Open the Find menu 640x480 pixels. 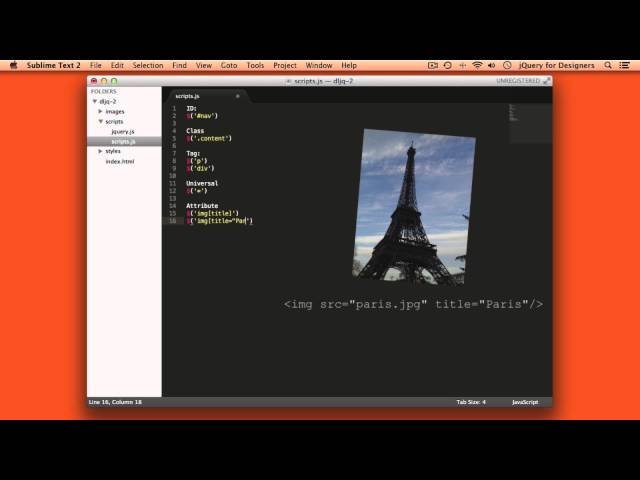click(x=179, y=65)
